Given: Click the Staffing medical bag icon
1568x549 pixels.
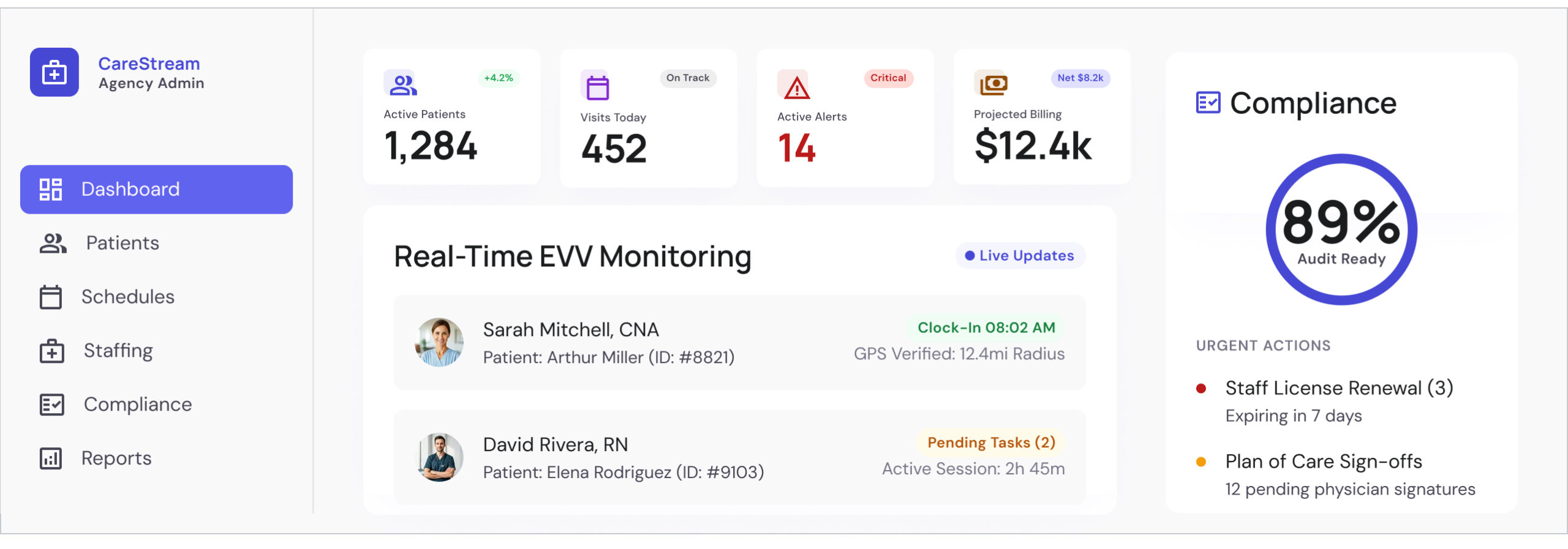Looking at the screenshot, I should [x=52, y=351].
